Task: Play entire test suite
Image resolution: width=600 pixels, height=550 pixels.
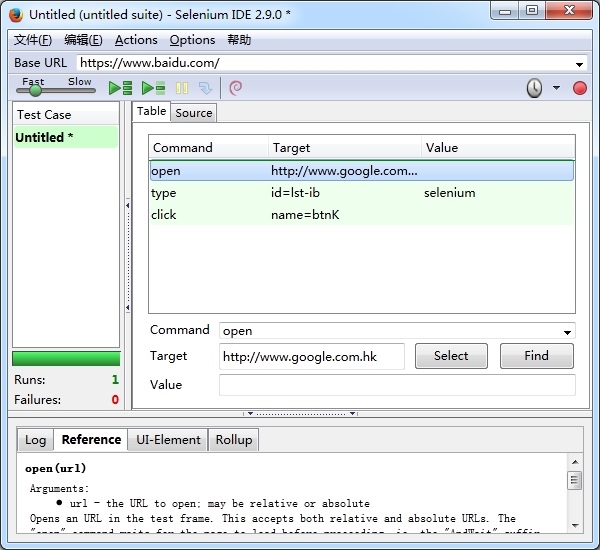Action: pyautogui.click(x=121, y=88)
